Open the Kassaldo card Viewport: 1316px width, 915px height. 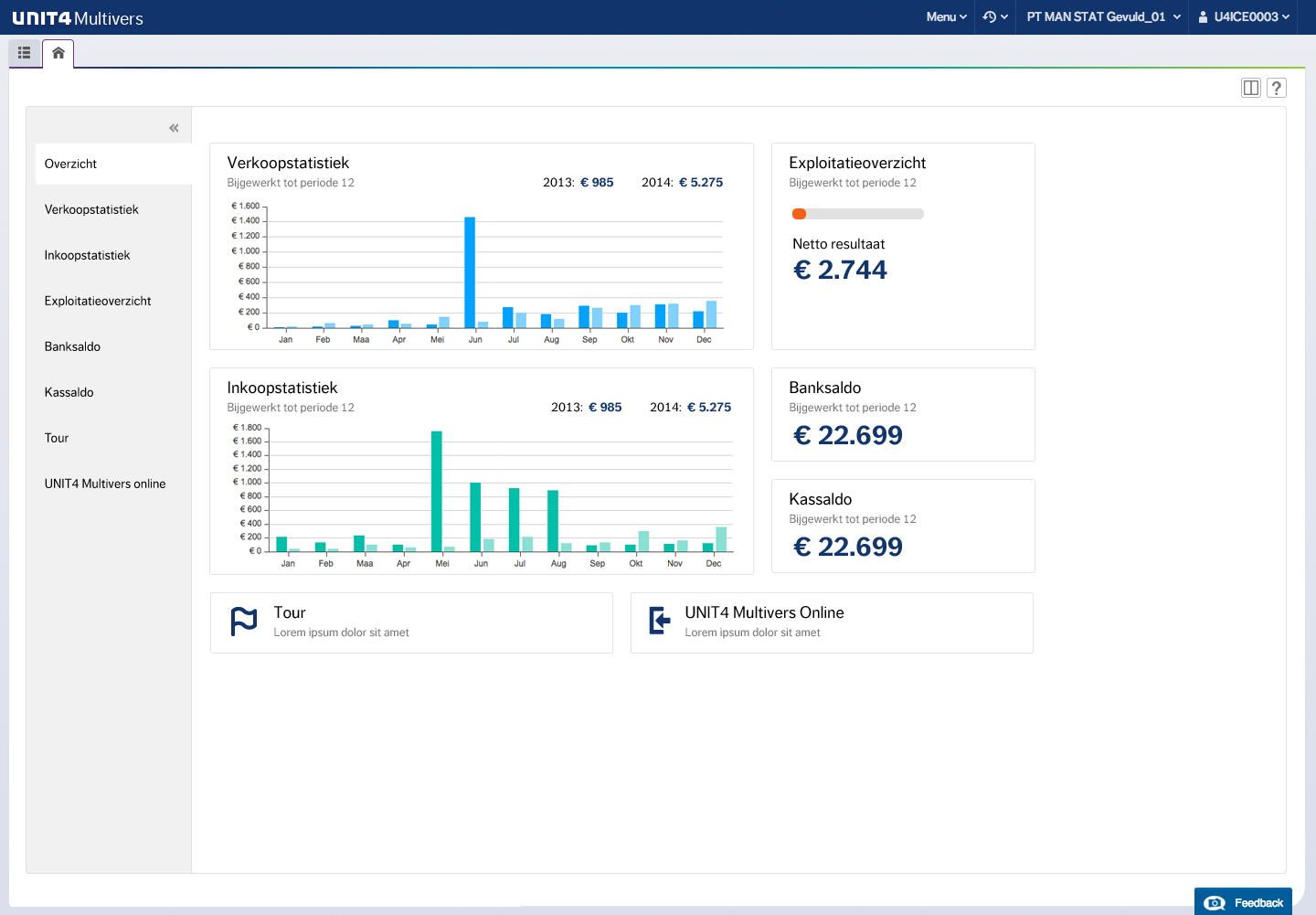pos(902,526)
